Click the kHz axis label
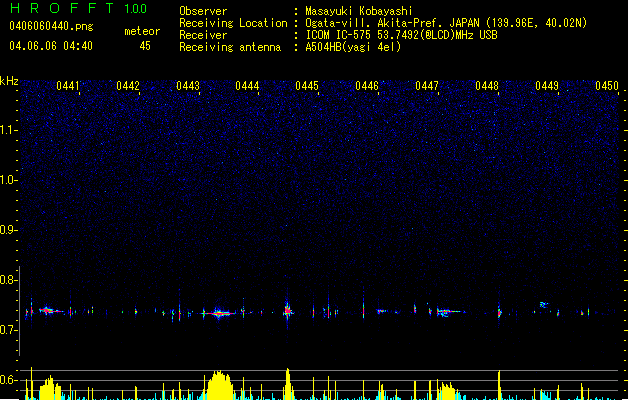This screenshot has width=629, height=400. click(9, 81)
